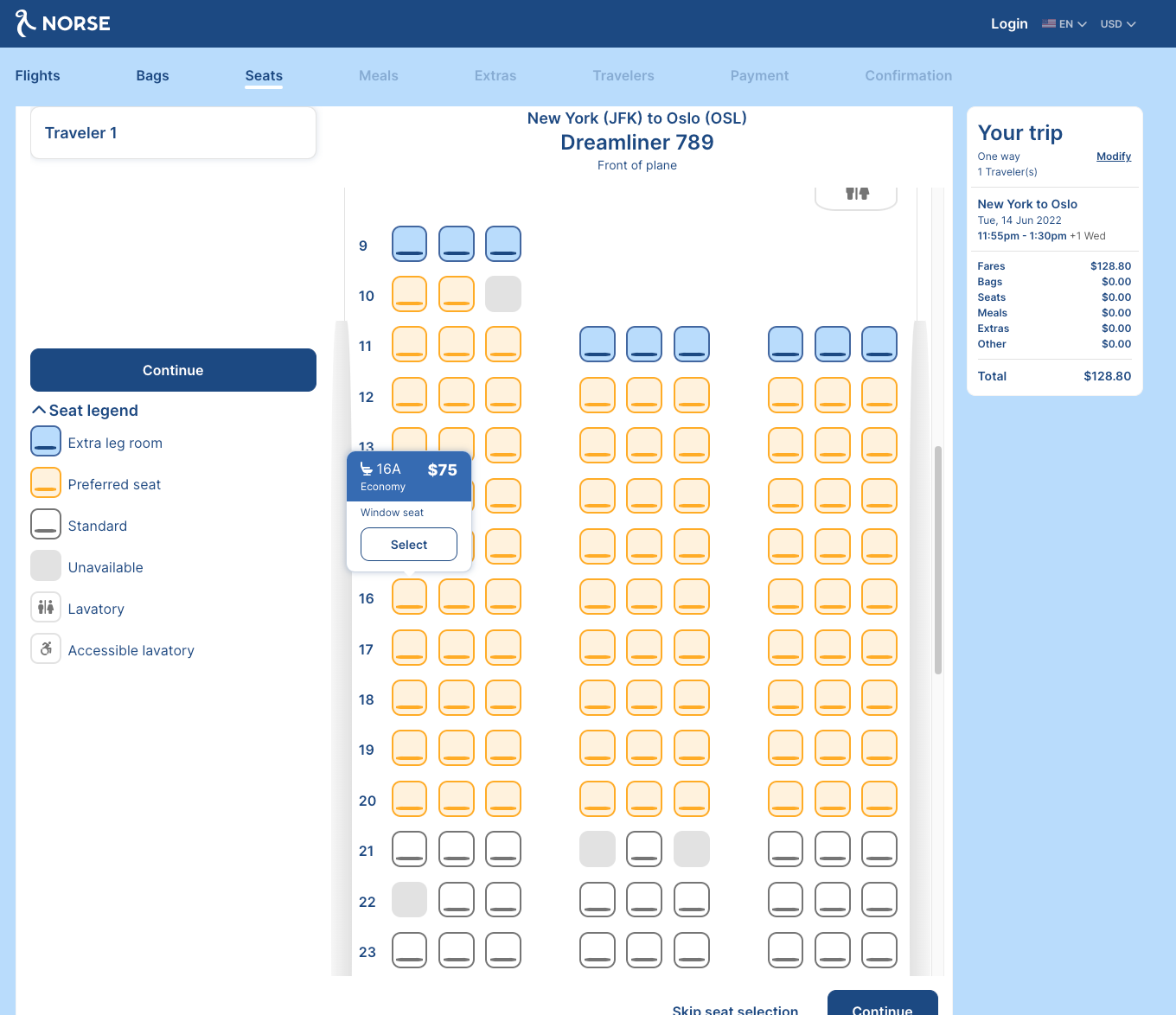The height and width of the screenshot is (1015, 1176).
Task: Choose row 12 right-block middle seat
Action: pos(833,395)
